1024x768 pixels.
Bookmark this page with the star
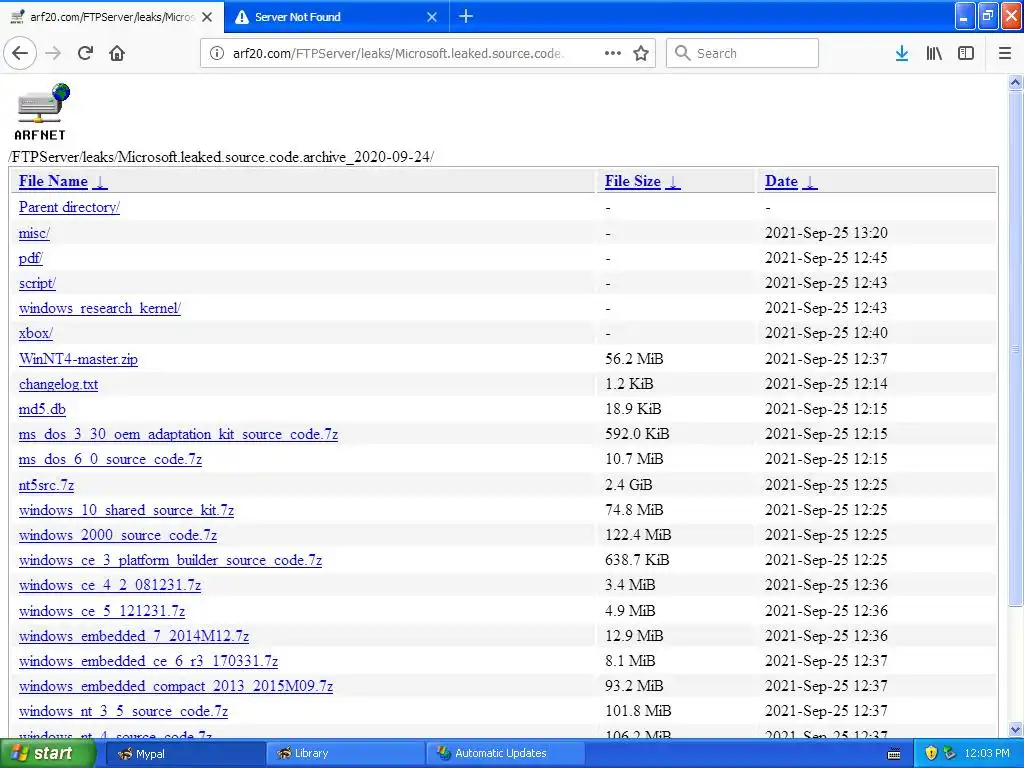click(641, 54)
